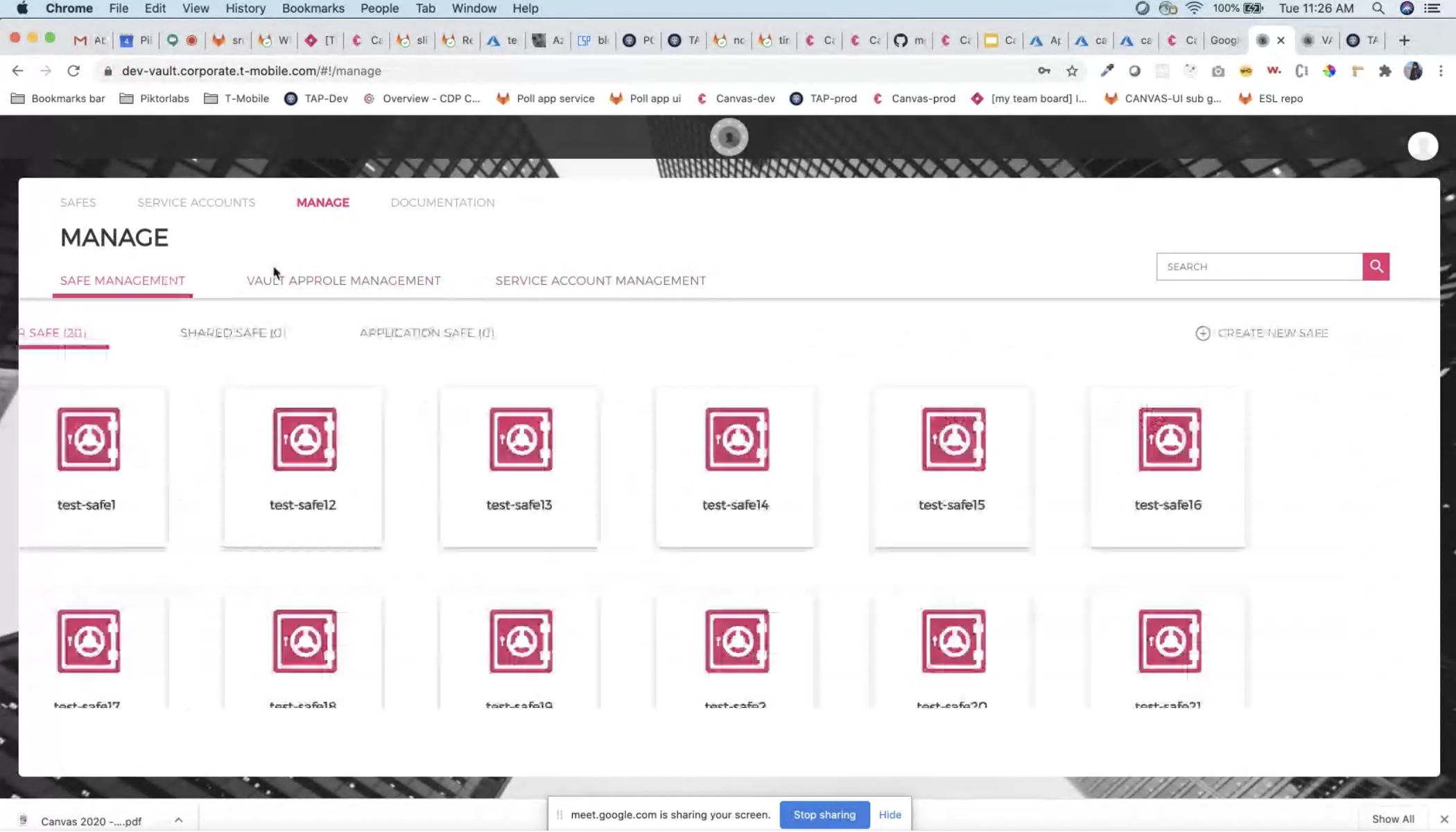The width and height of the screenshot is (1456, 832).
Task: Click the user avatar in page header
Action: pyautogui.click(x=1422, y=146)
